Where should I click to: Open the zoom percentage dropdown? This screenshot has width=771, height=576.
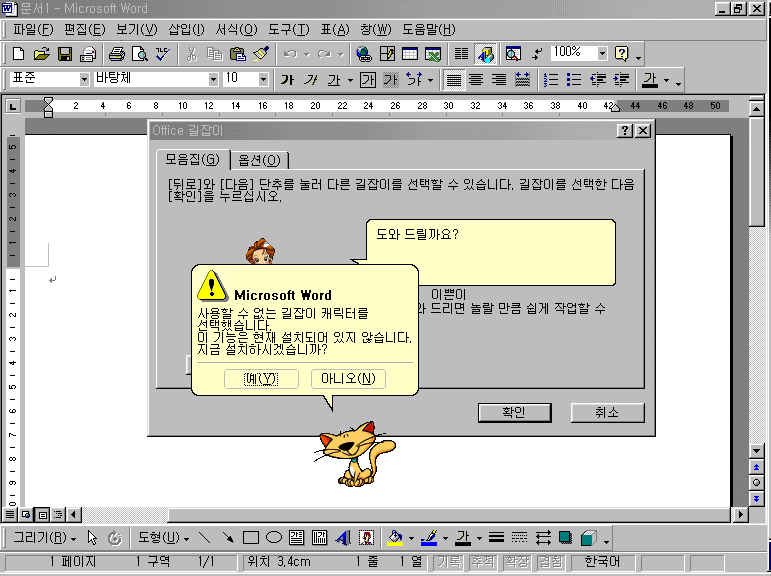point(602,53)
